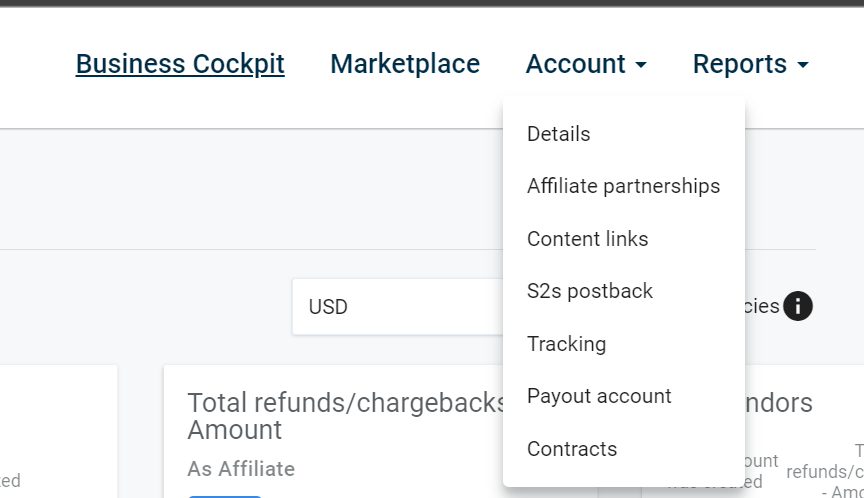
Task: Click the info icon beside currencies
Action: click(797, 306)
